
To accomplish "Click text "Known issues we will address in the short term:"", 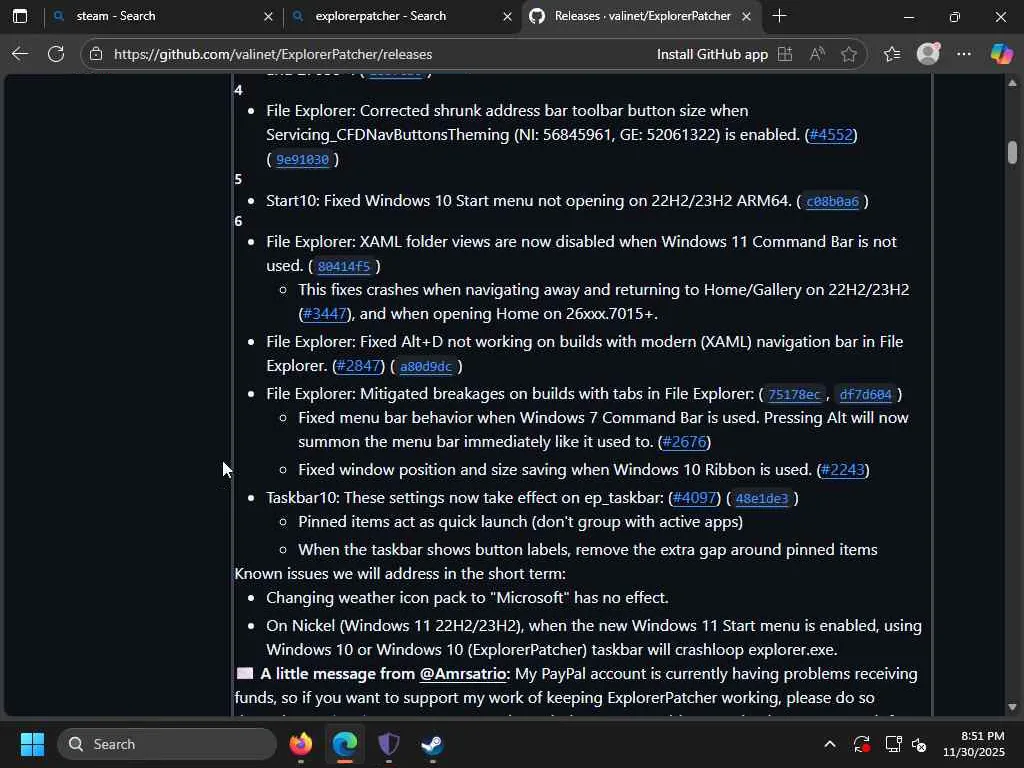I will (x=400, y=573).
